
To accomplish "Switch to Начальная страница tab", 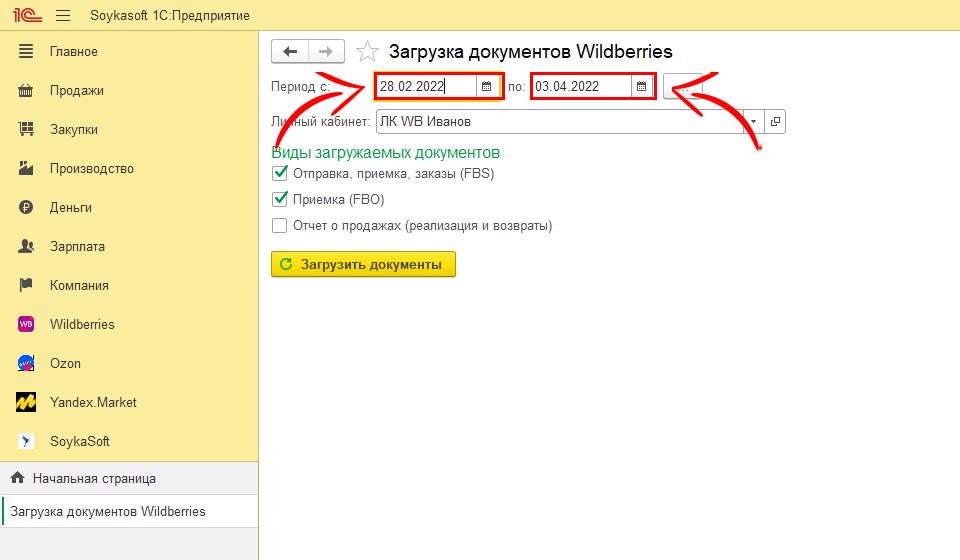I will pyautogui.click(x=93, y=478).
